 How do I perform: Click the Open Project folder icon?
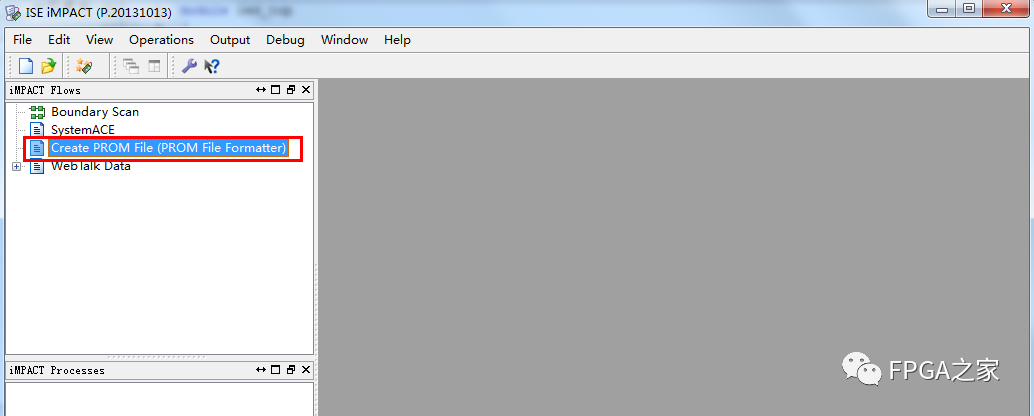pos(49,66)
